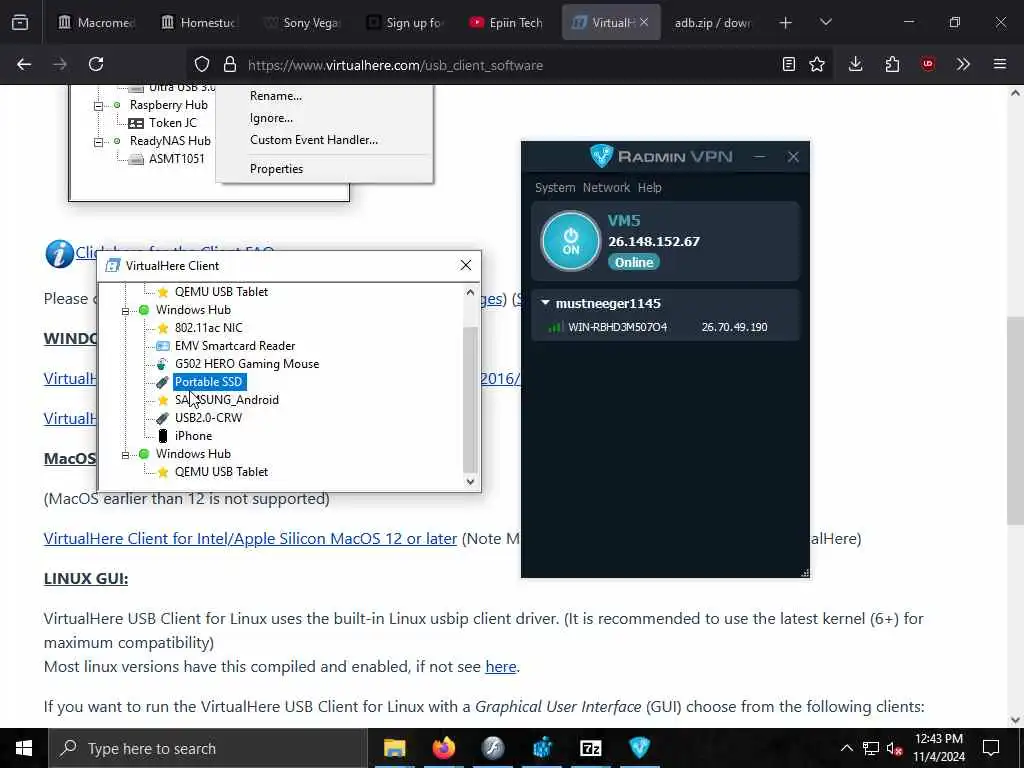Select the Token JC tree item
1024x768 pixels.
tap(172, 123)
